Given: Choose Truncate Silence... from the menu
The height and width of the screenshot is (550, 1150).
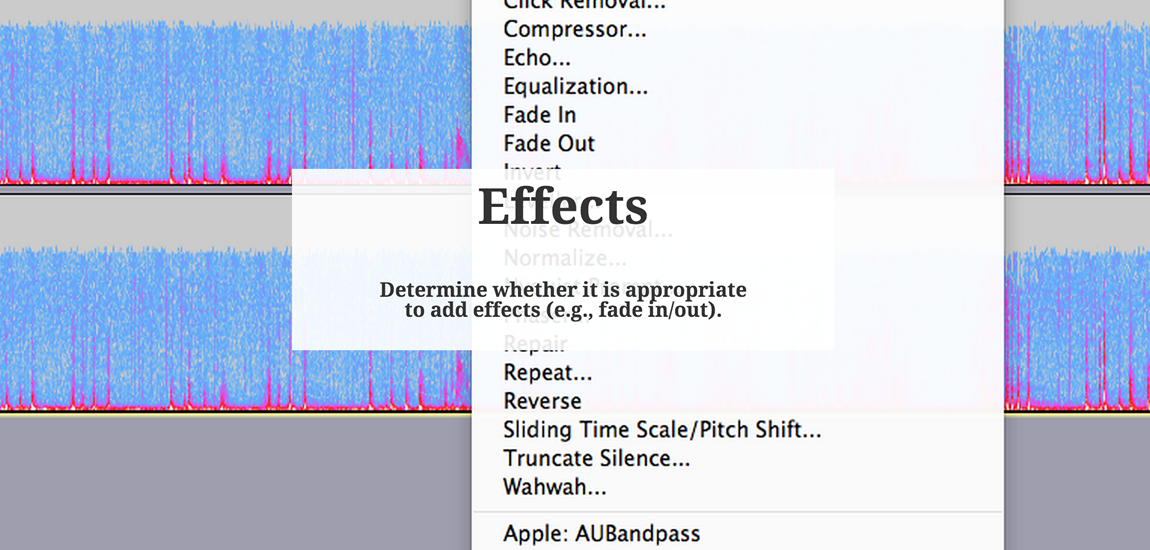Looking at the screenshot, I should (x=596, y=459).
